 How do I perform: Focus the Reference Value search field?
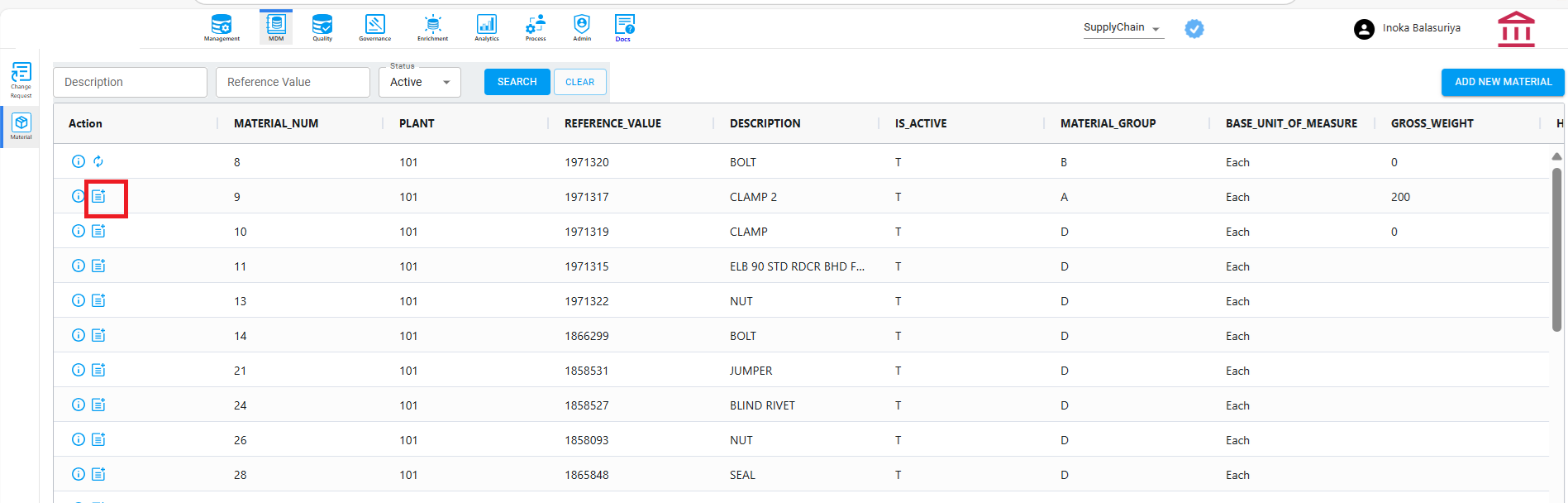(293, 82)
